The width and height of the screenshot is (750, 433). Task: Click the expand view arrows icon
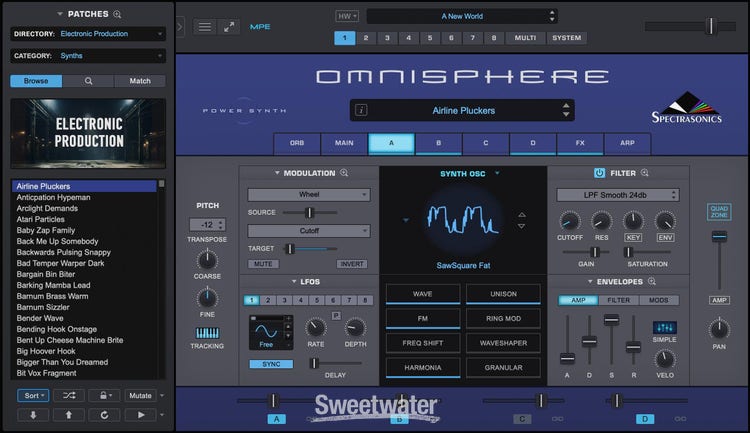coord(231,26)
